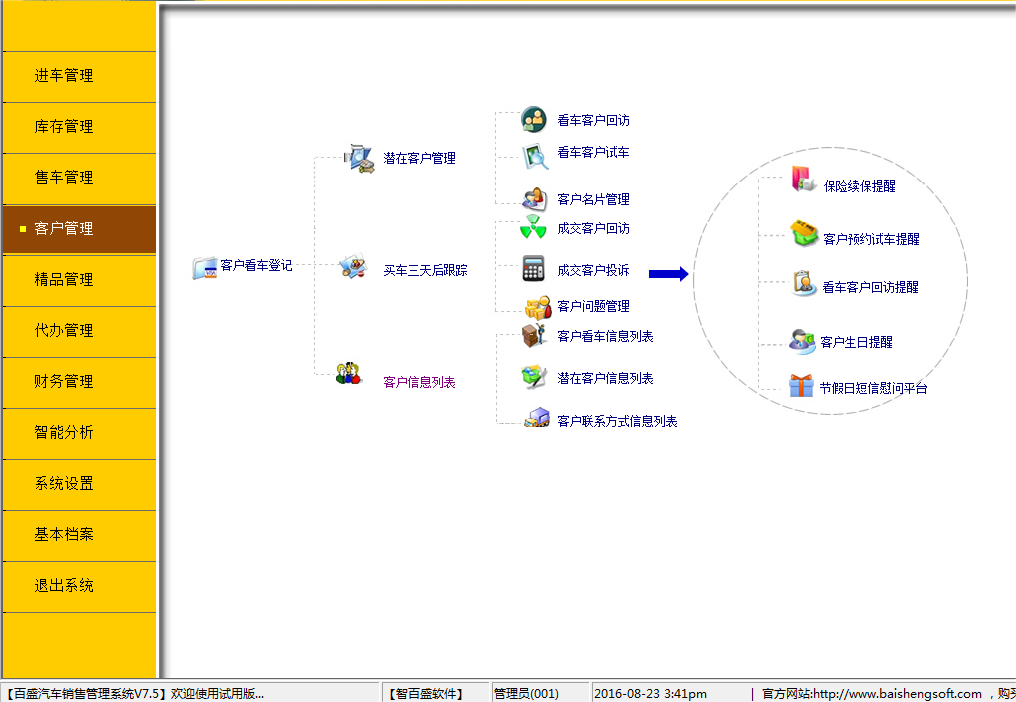Viewport: 1016px width, 702px height.
Task: Open the 售车管理 sidebar menu
Action: pyautogui.click(x=79, y=178)
